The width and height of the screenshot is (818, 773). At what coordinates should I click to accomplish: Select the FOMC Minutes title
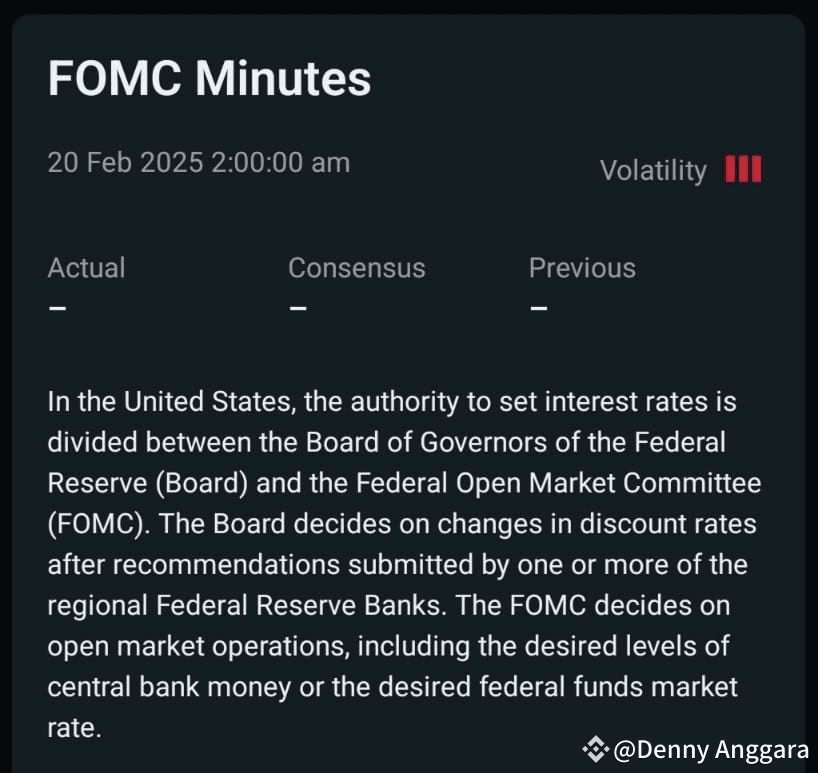(209, 78)
